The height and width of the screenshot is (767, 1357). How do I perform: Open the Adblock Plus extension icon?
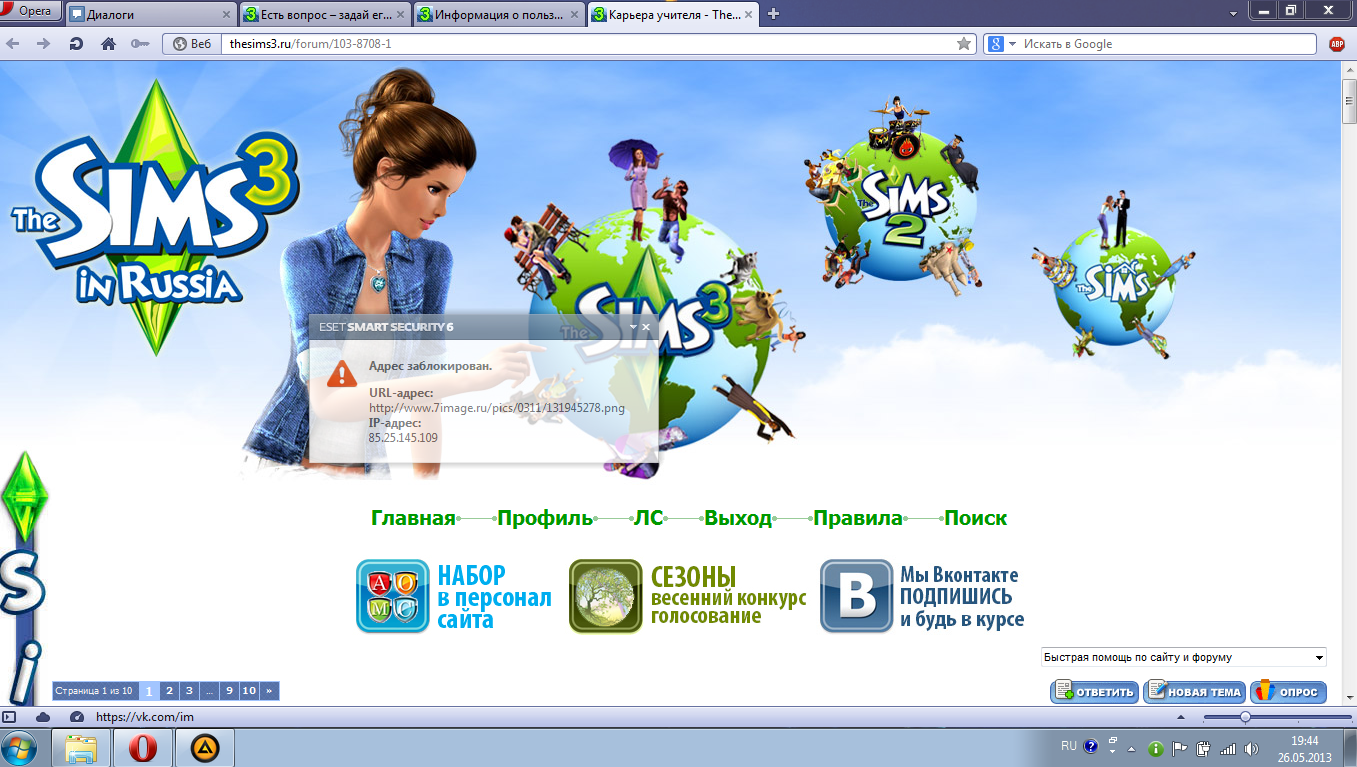click(1336, 44)
